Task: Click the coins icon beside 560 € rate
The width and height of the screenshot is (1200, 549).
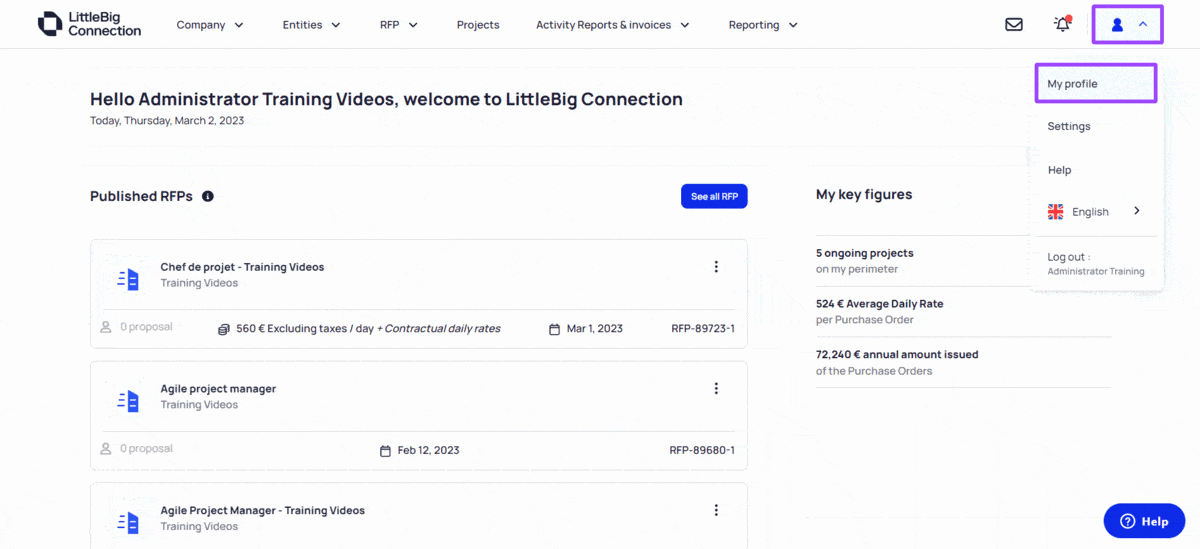Action: [x=224, y=329]
